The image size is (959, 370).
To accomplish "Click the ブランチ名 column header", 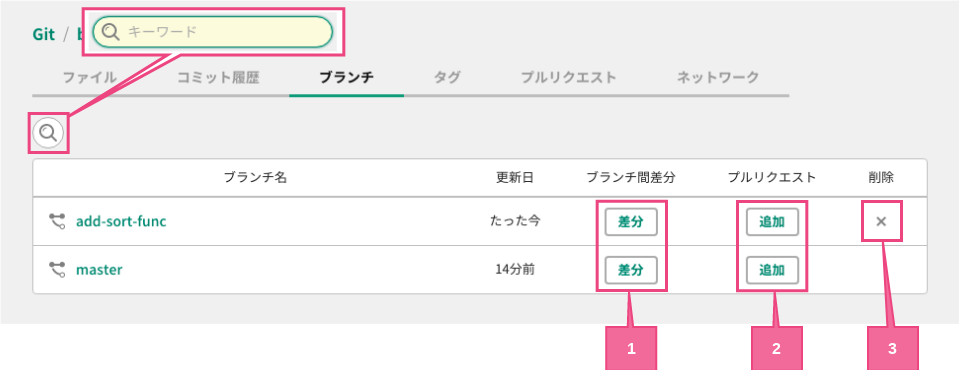I will click(255, 177).
